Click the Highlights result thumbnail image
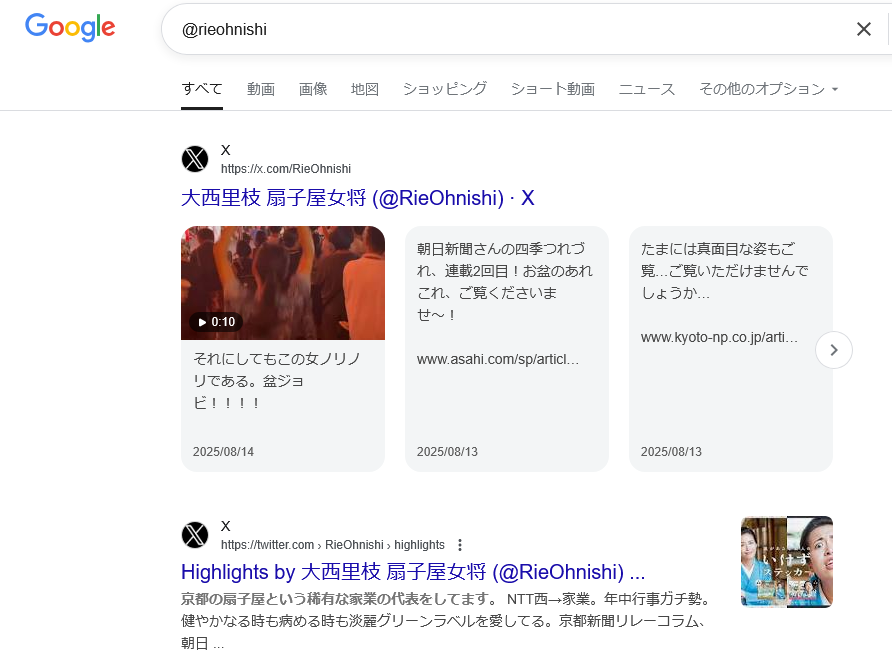 tap(786, 562)
